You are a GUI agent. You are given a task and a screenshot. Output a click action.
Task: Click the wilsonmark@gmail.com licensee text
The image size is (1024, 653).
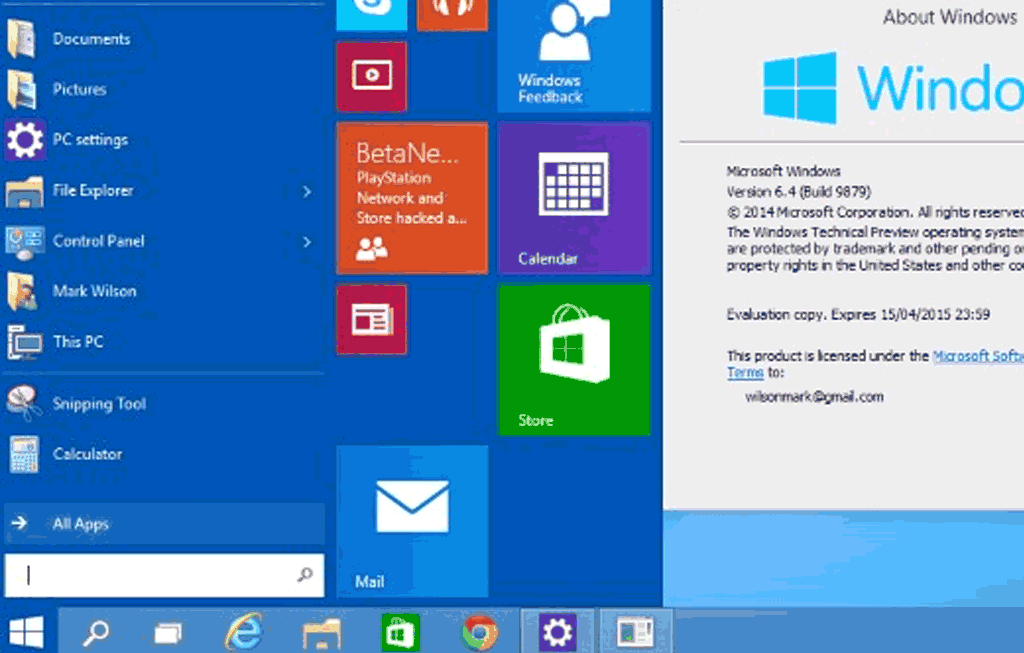pyautogui.click(x=814, y=397)
